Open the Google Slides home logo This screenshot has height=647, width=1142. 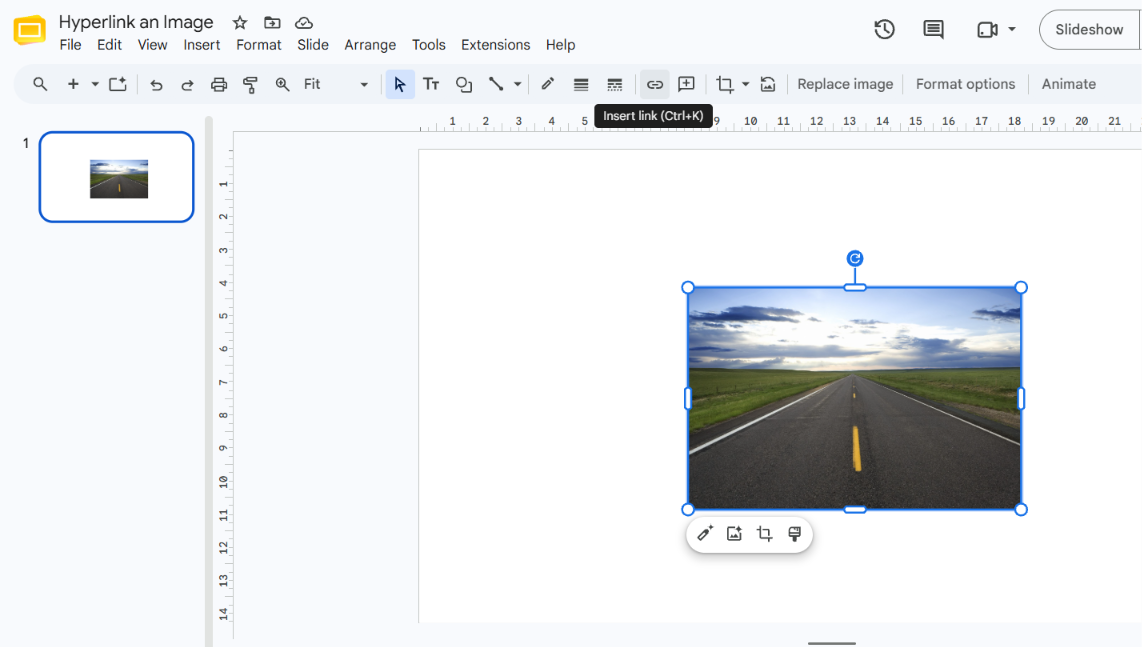30,31
